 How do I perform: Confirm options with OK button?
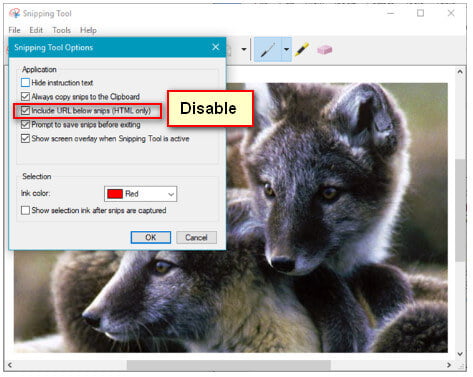tap(151, 237)
